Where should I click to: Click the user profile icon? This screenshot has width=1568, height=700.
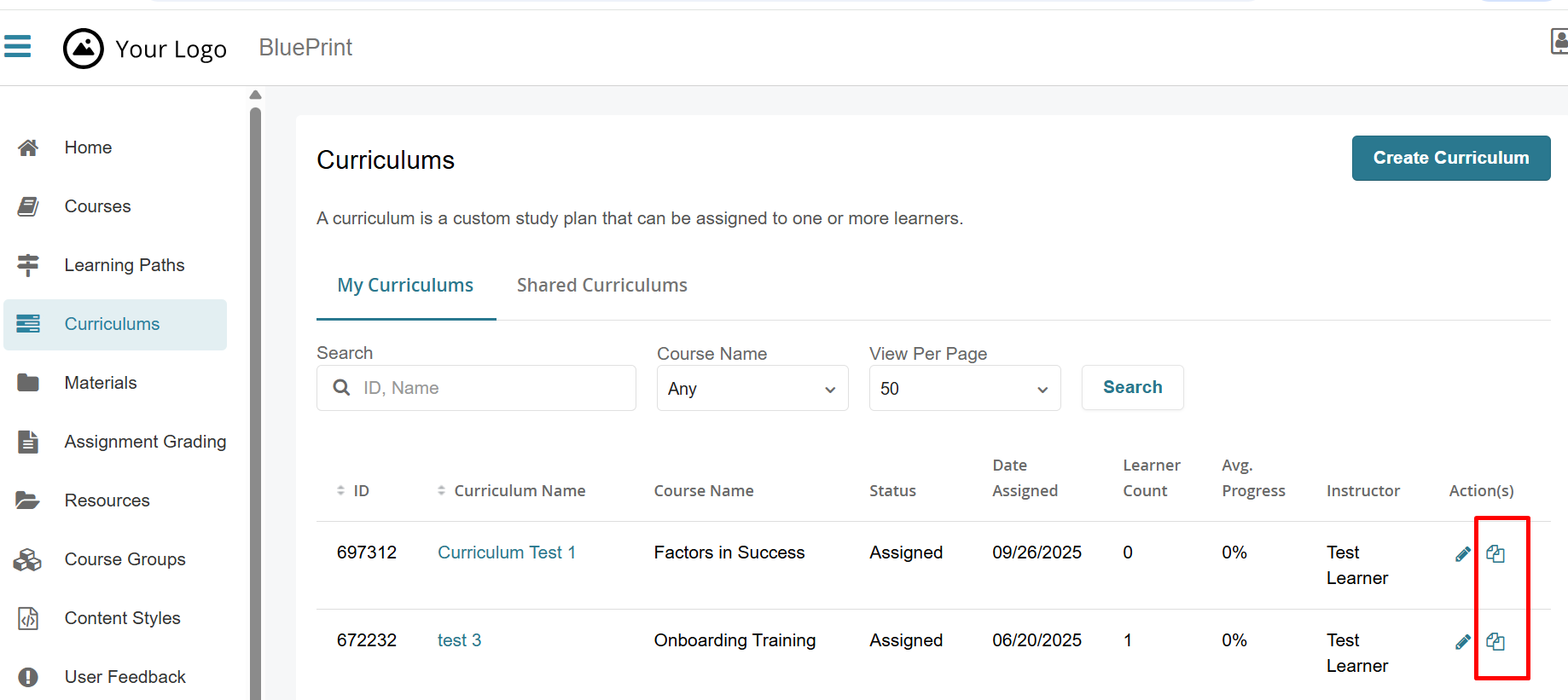coord(1559,41)
